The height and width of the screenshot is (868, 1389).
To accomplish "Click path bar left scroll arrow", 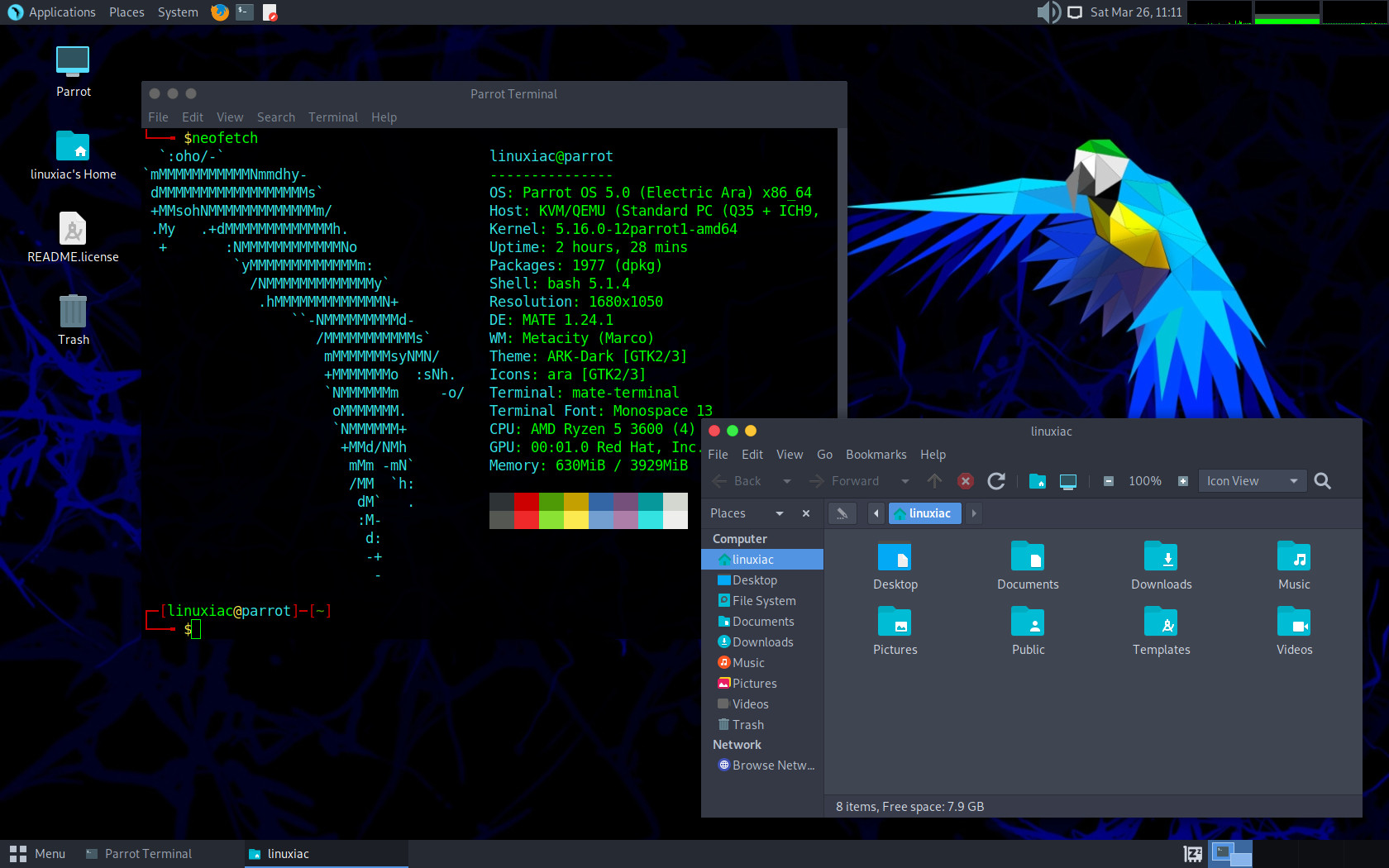I will (876, 513).
